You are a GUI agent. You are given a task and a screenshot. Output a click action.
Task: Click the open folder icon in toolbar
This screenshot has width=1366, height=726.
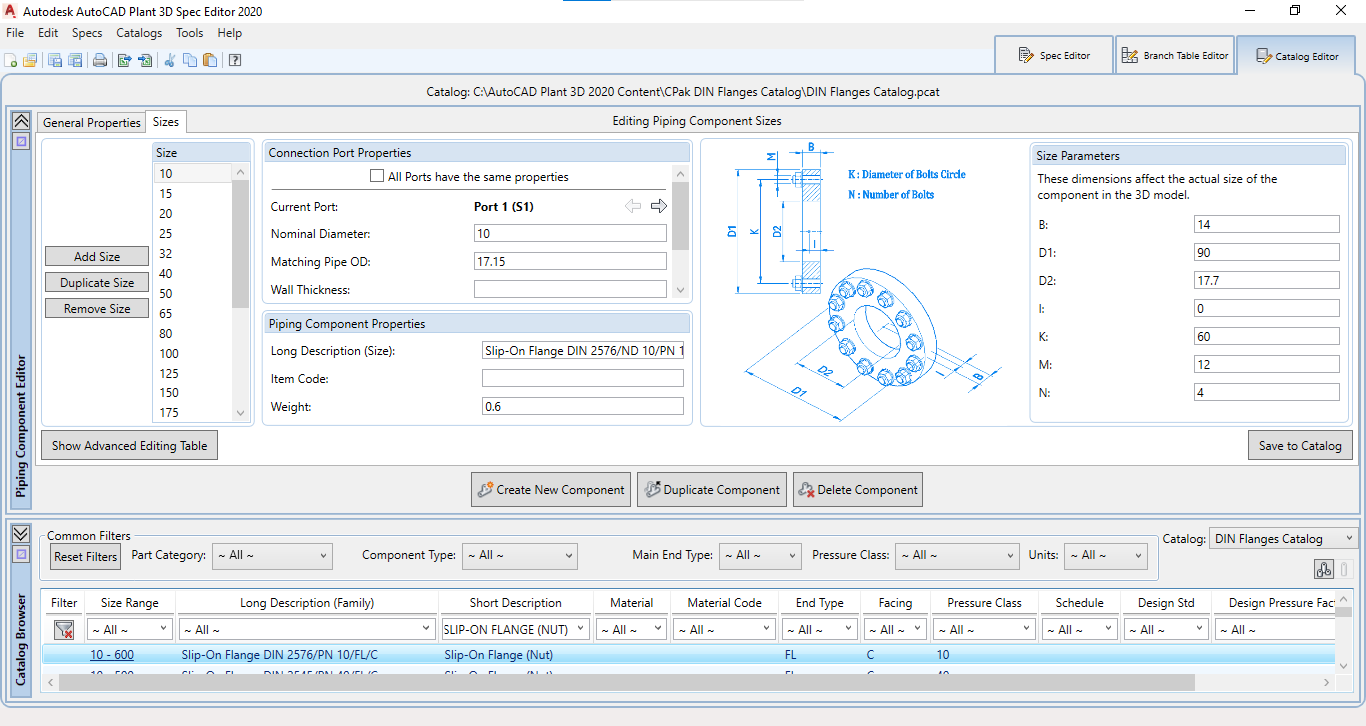tap(30, 60)
